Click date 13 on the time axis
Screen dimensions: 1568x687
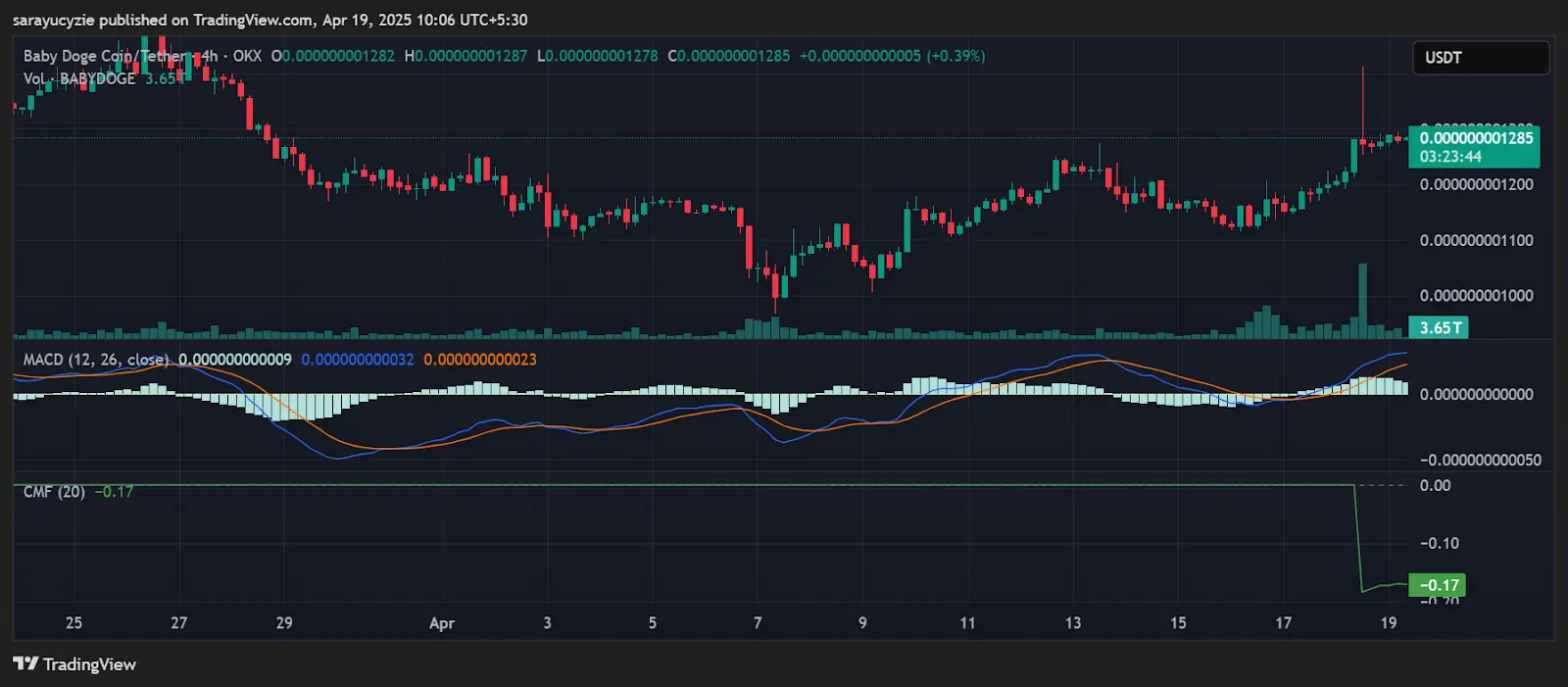point(1073,623)
